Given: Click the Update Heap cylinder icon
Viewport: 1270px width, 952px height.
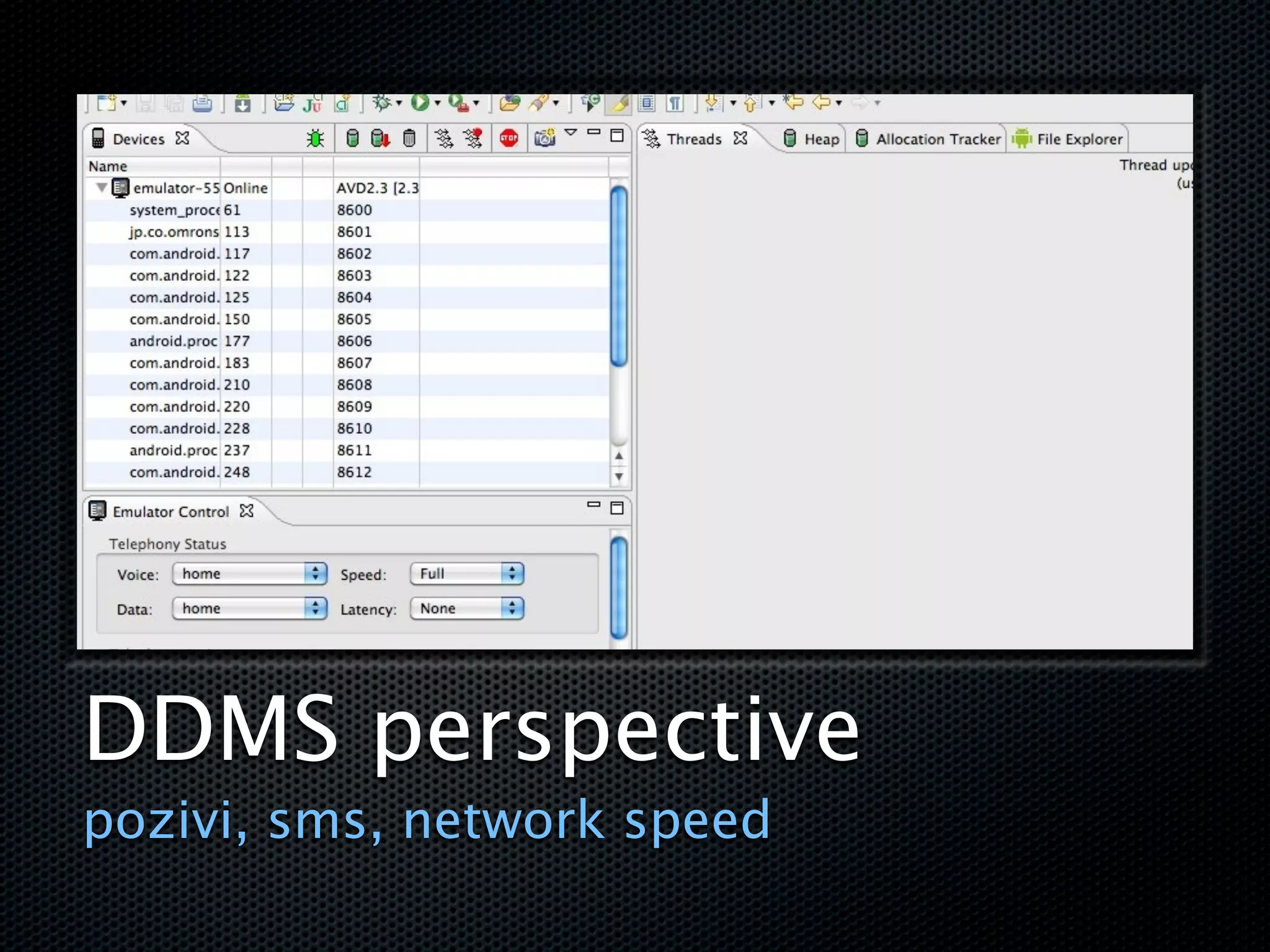Looking at the screenshot, I should tap(352, 138).
